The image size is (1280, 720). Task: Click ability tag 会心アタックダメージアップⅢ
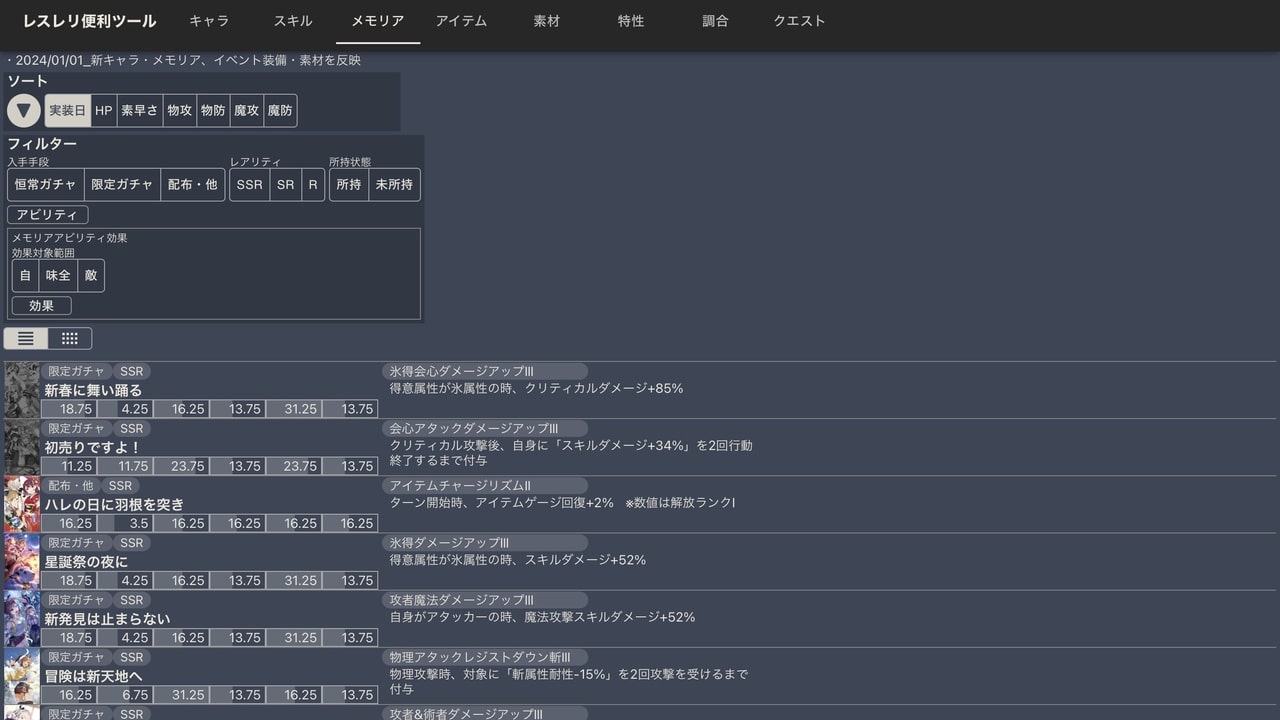click(484, 428)
